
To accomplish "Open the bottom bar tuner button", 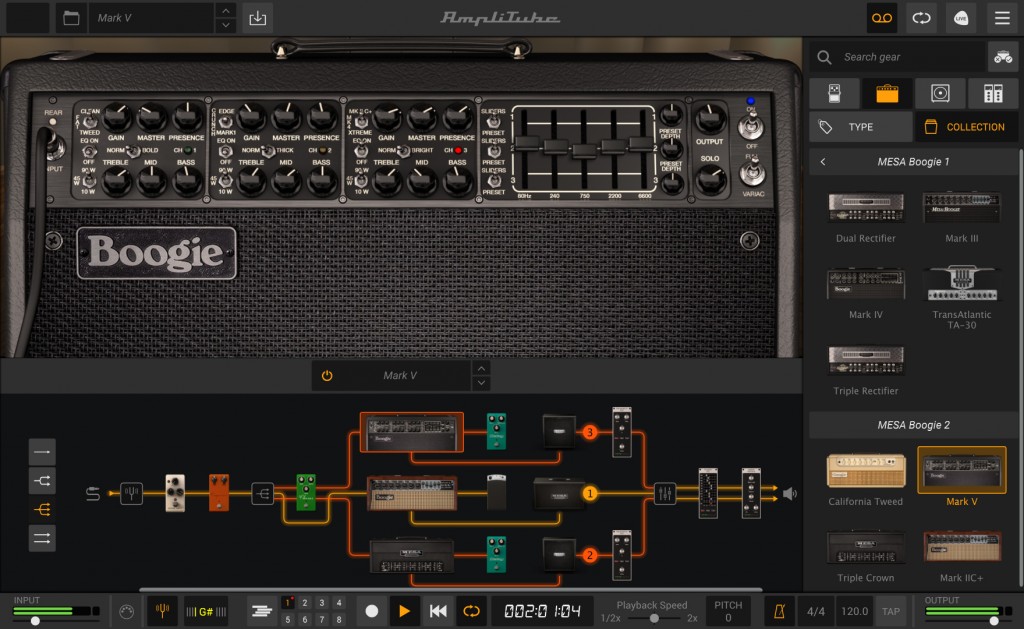I will (x=163, y=611).
